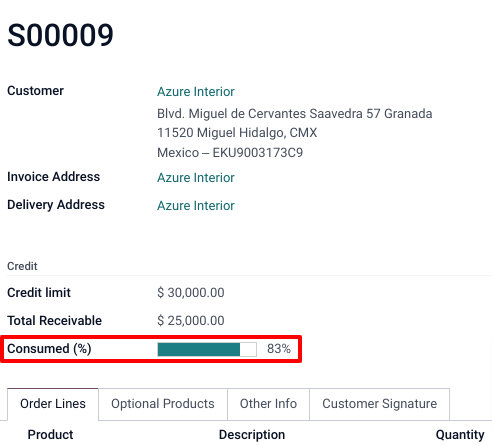Switch to the Order Lines tab
Screen dimensions: 492x446
click(x=53, y=404)
